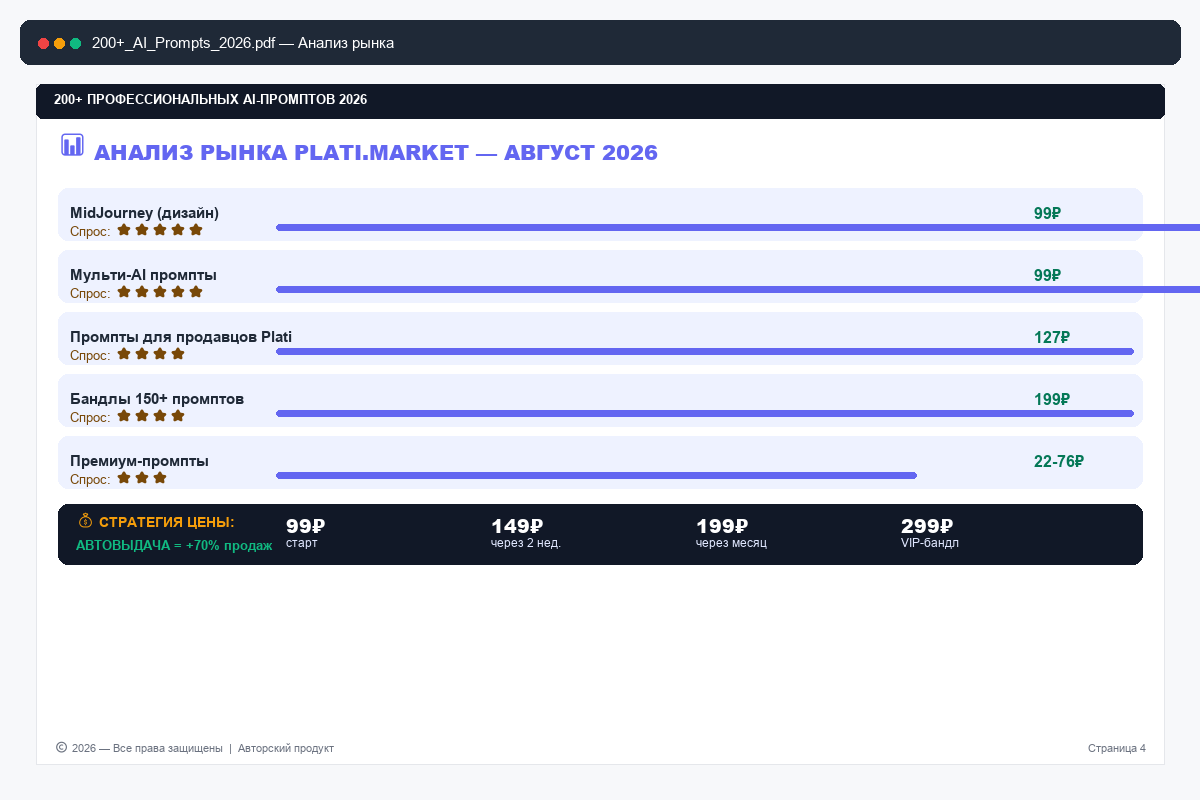Screen dimensions: 1200x800
Task: Click the 149₽ 'через 2 нед.' price
Action: [x=517, y=526]
